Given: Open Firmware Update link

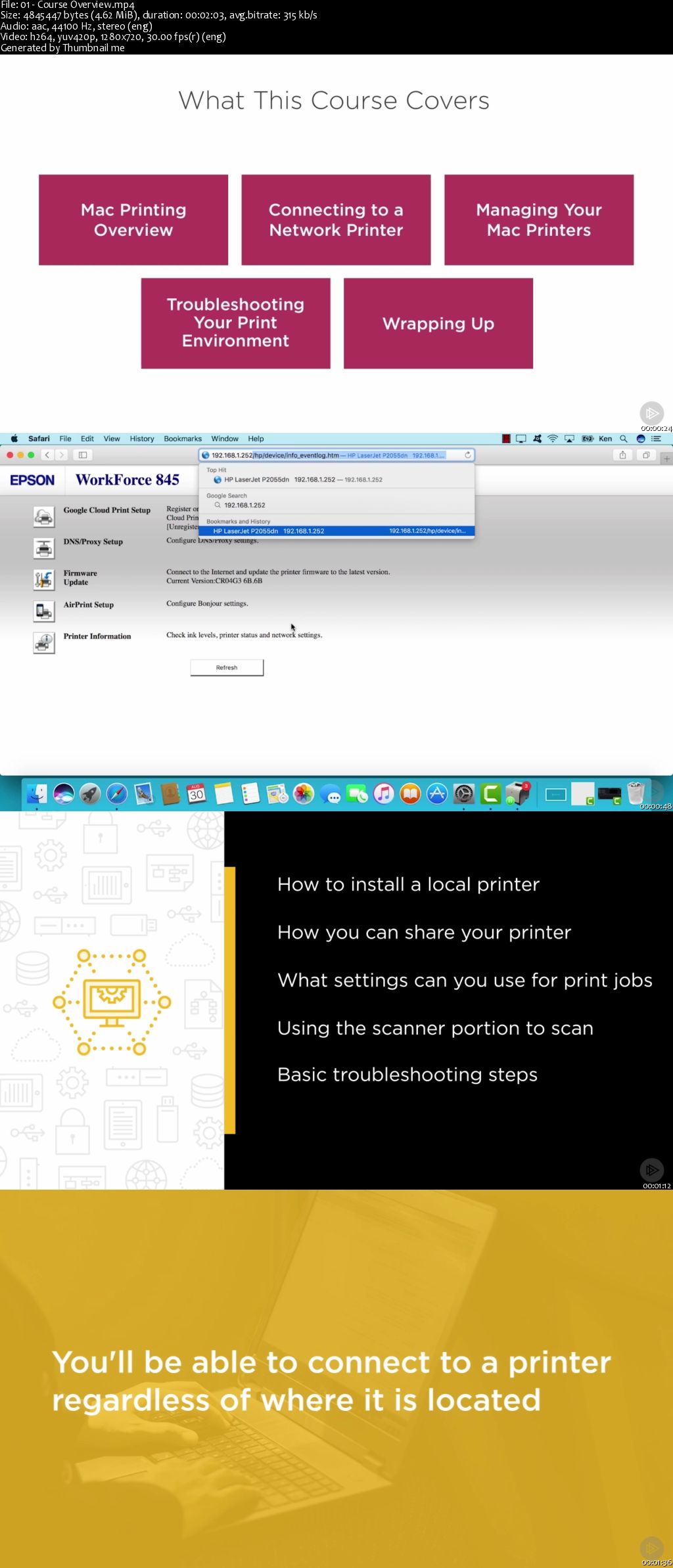Looking at the screenshot, I should (x=80, y=577).
